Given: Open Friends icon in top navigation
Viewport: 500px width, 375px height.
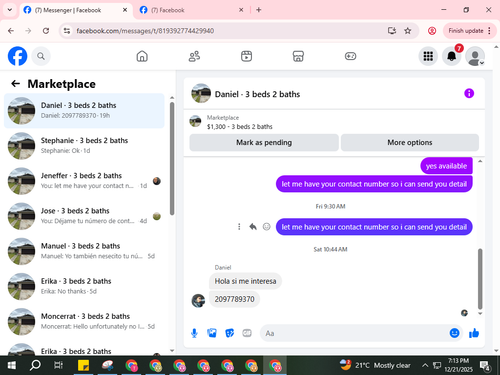Looking at the screenshot, I should point(194,56).
